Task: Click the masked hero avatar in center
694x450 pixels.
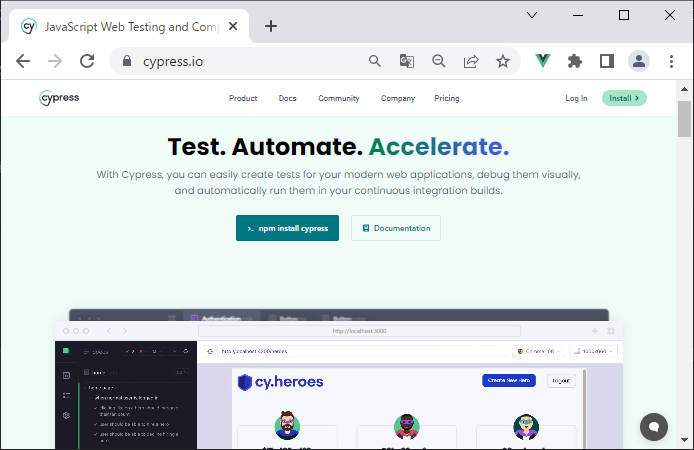Action: (x=406, y=427)
